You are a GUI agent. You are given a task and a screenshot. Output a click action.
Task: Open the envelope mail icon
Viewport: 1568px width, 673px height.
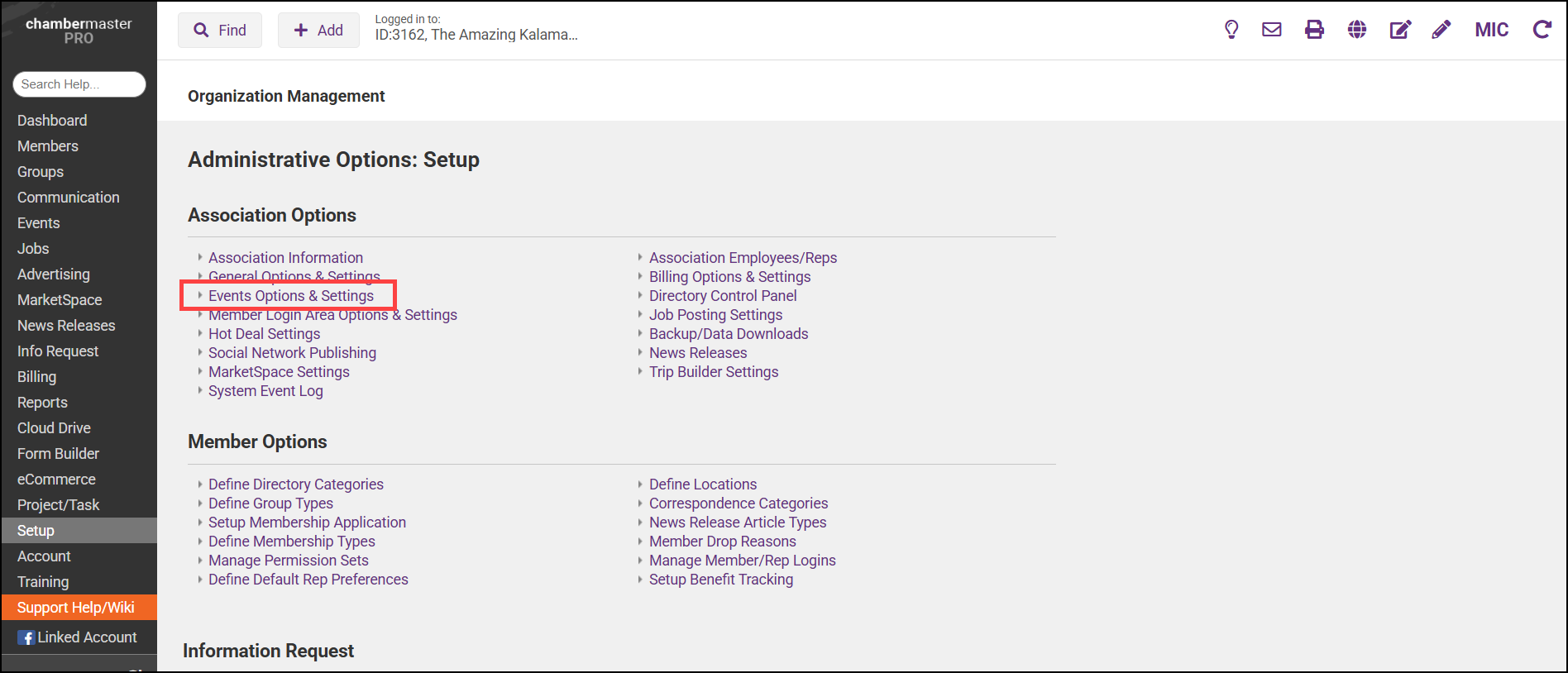click(1272, 30)
